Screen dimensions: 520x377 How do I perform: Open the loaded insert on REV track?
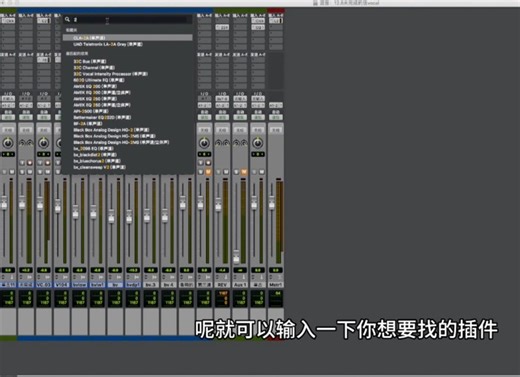[x=222, y=27]
